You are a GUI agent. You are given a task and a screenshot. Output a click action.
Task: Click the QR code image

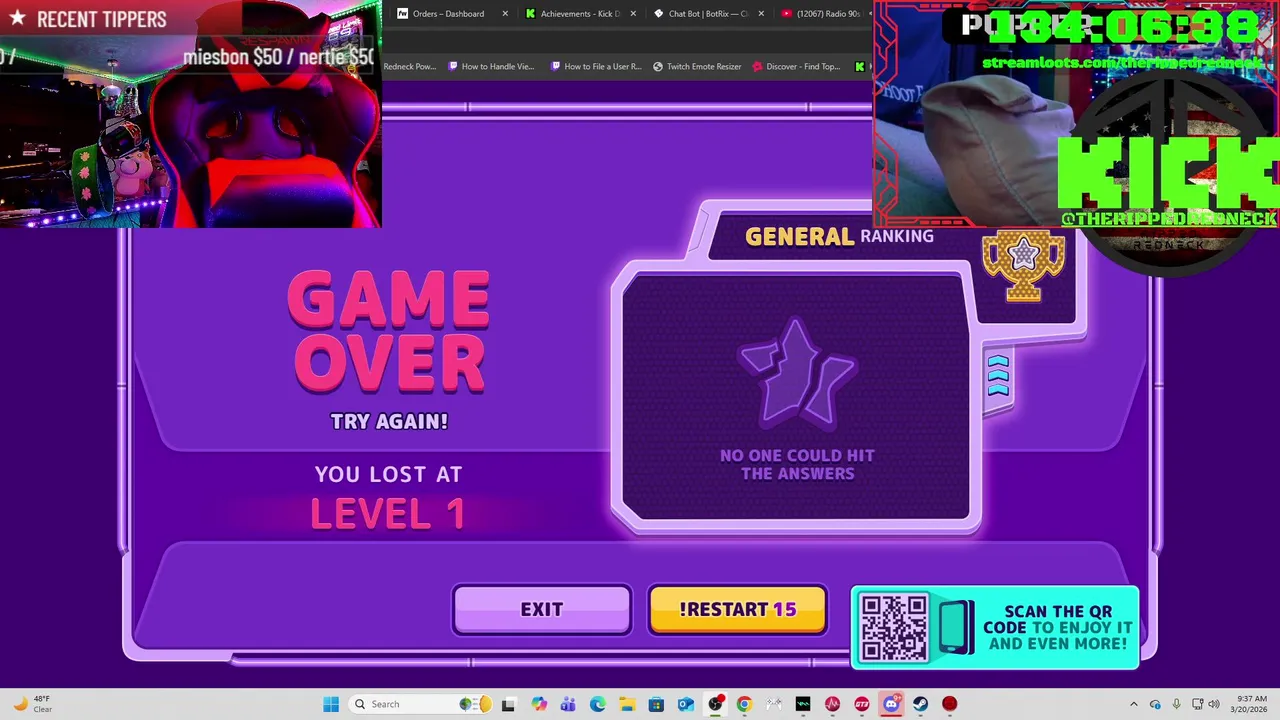[x=894, y=628]
